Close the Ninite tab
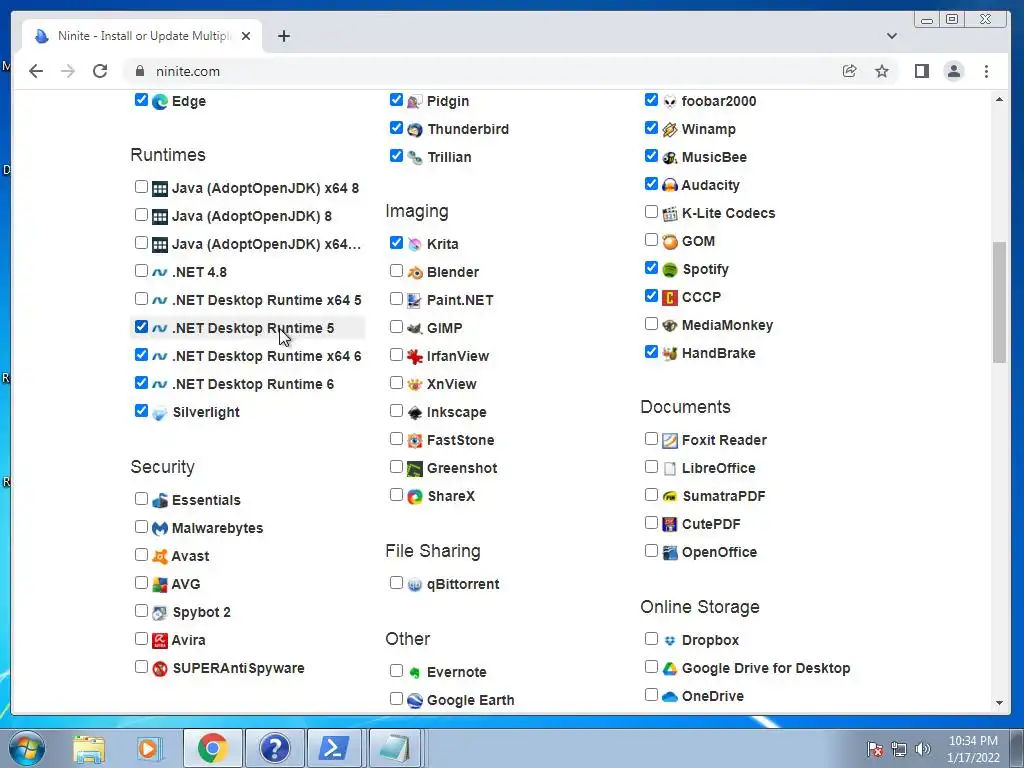Viewport: 1024px width, 768px height. (x=246, y=36)
